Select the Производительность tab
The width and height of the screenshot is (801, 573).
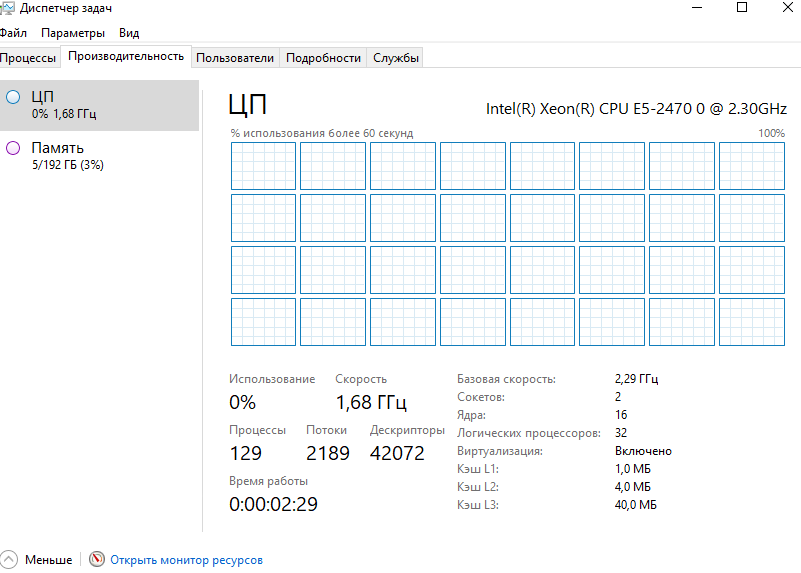pyautogui.click(x=126, y=56)
